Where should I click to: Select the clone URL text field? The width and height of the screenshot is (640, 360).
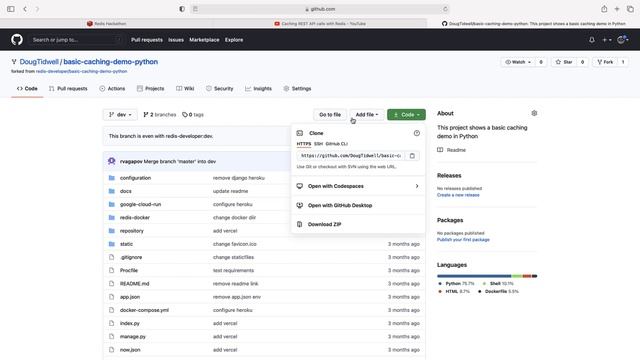click(x=351, y=156)
